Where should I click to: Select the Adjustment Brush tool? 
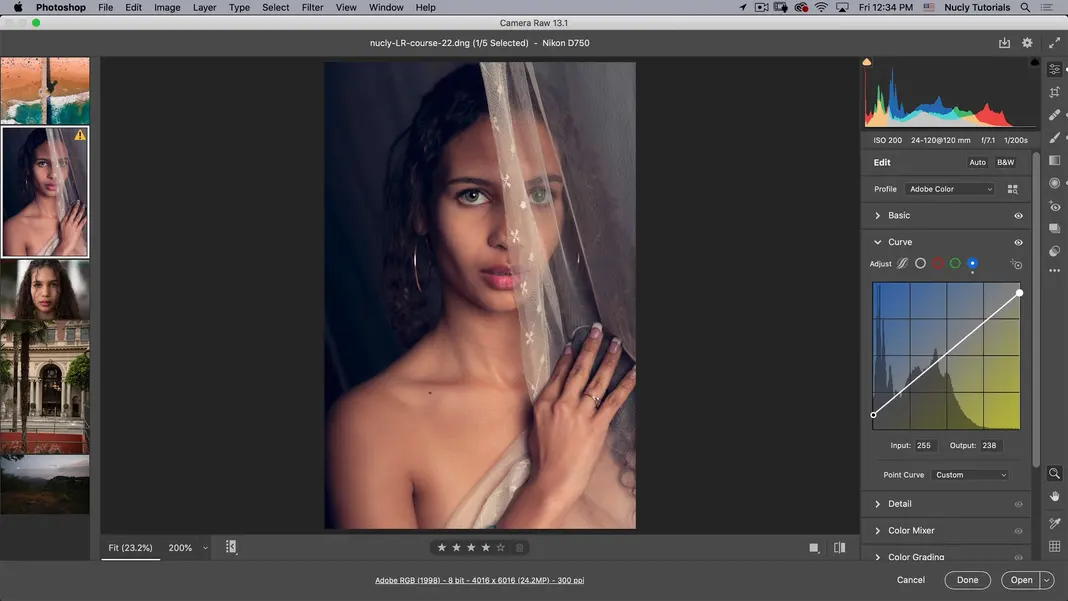pyautogui.click(x=1054, y=138)
